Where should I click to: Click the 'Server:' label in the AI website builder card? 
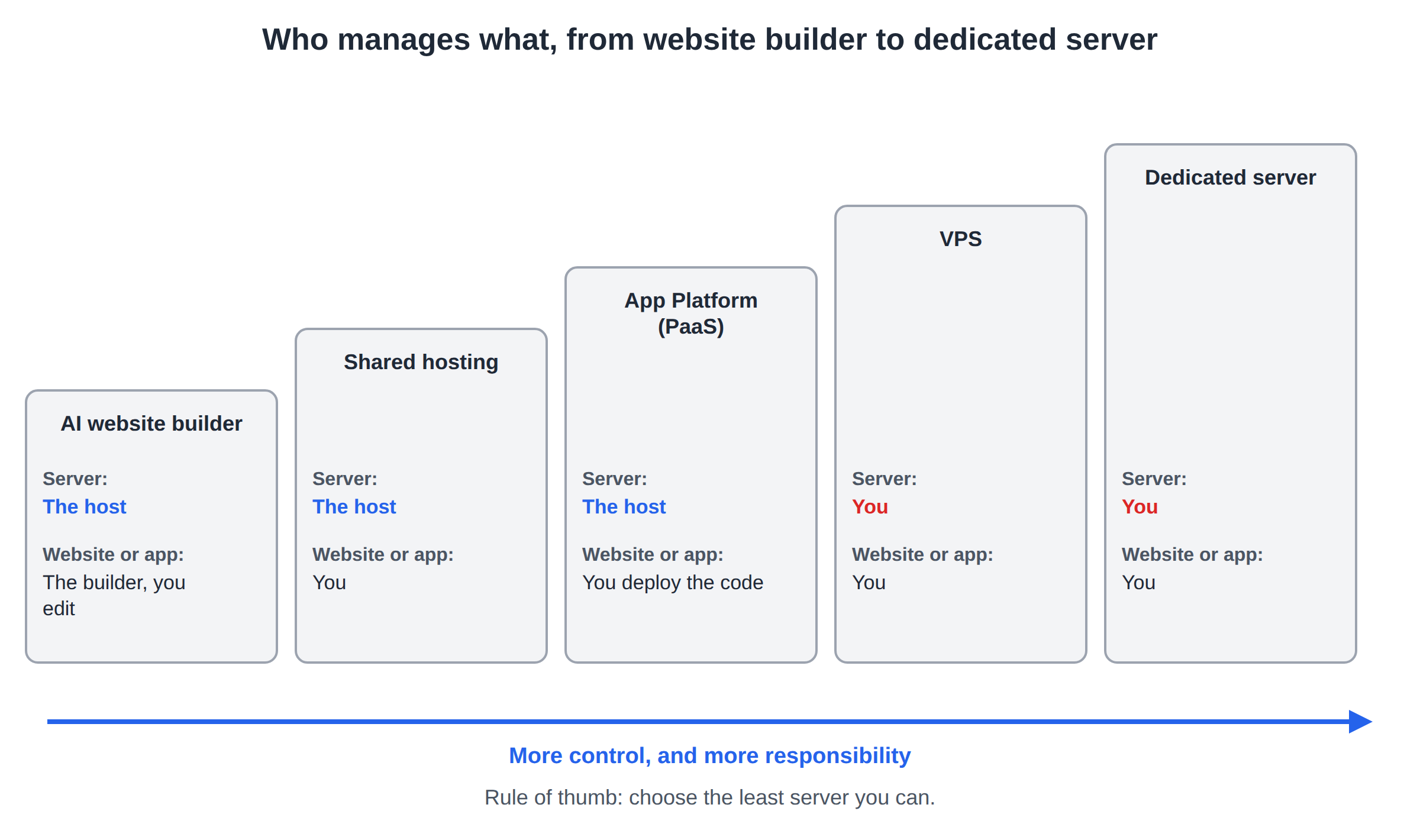coord(75,479)
